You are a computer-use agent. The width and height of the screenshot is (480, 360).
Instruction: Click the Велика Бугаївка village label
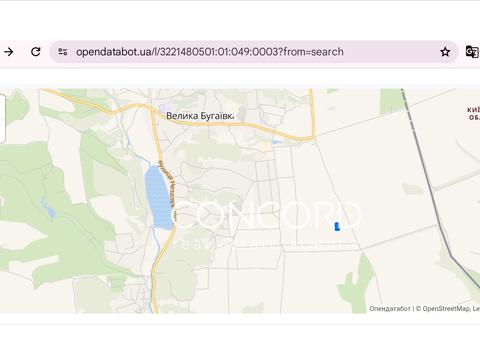pos(200,116)
